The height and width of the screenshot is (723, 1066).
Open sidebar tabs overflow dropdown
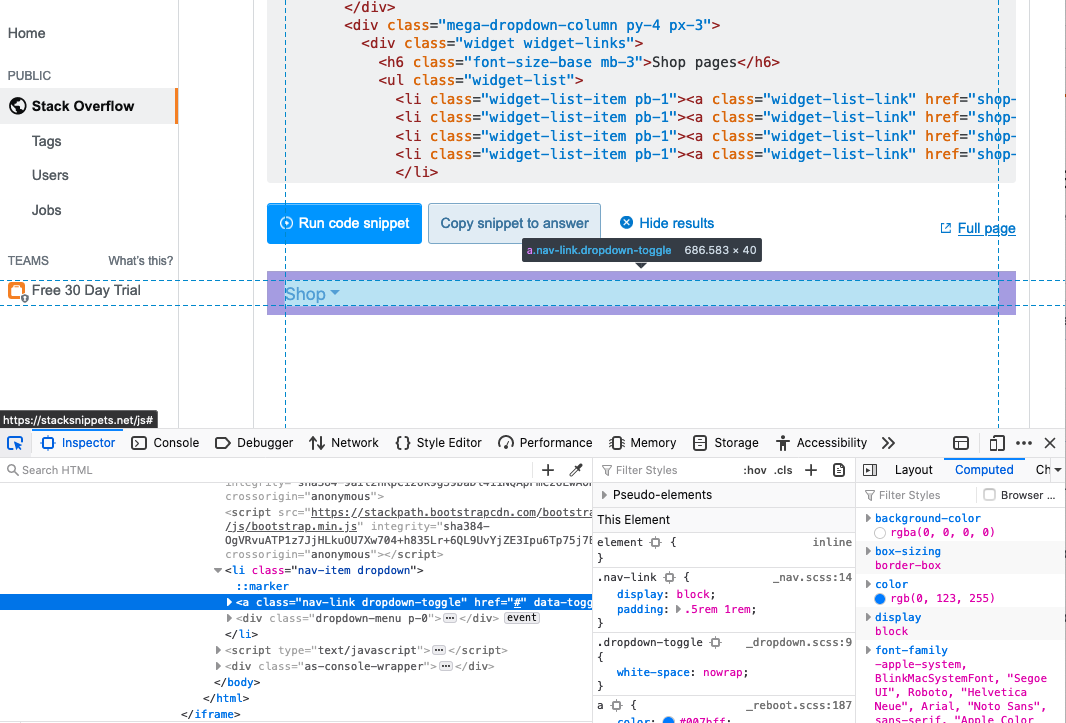point(1059,470)
